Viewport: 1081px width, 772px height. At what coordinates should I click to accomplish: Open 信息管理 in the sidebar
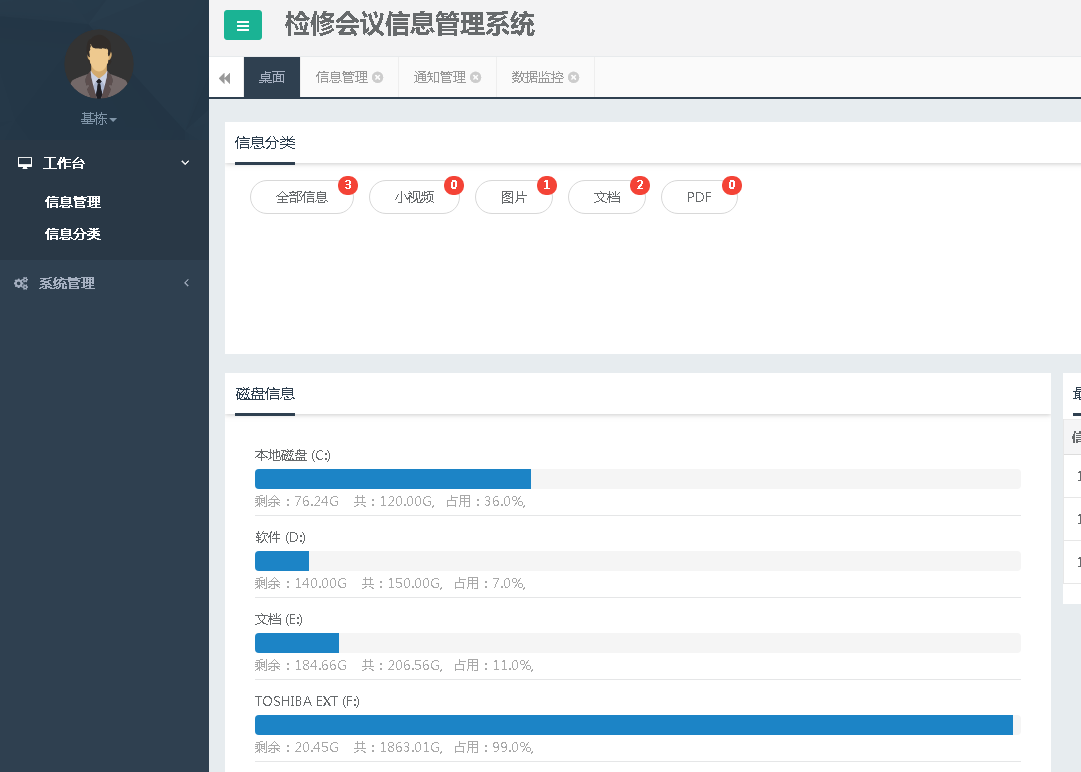tap(73, 202)
